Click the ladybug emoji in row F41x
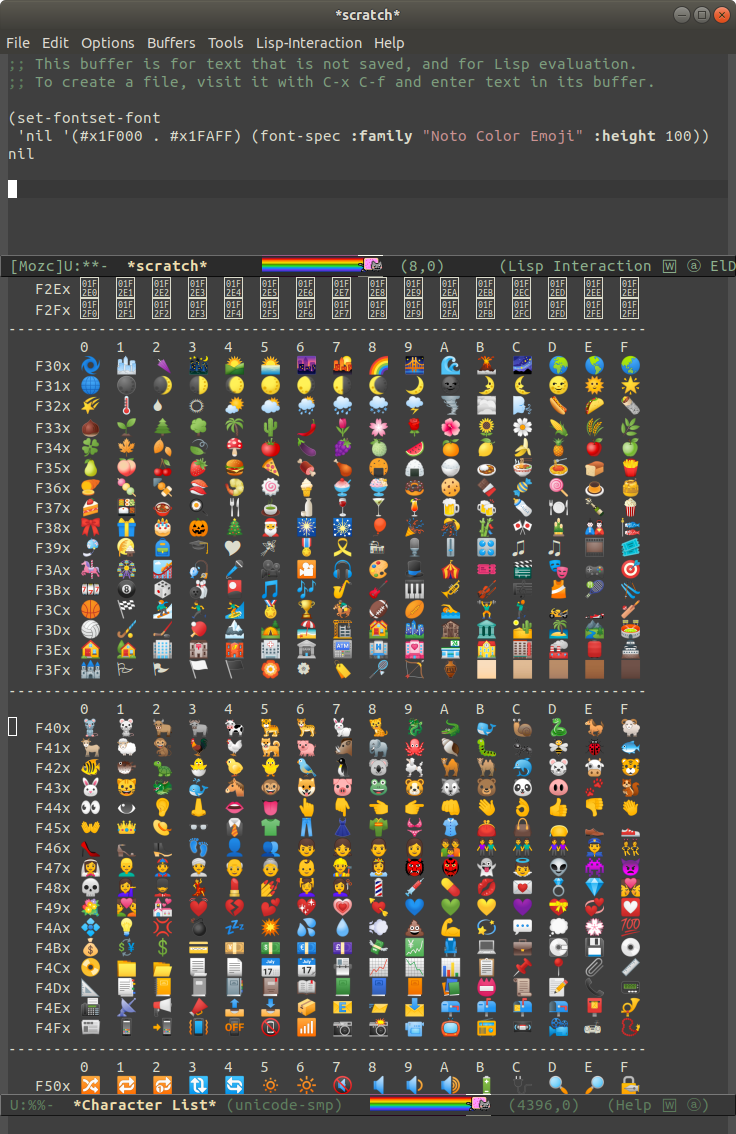 594,748
